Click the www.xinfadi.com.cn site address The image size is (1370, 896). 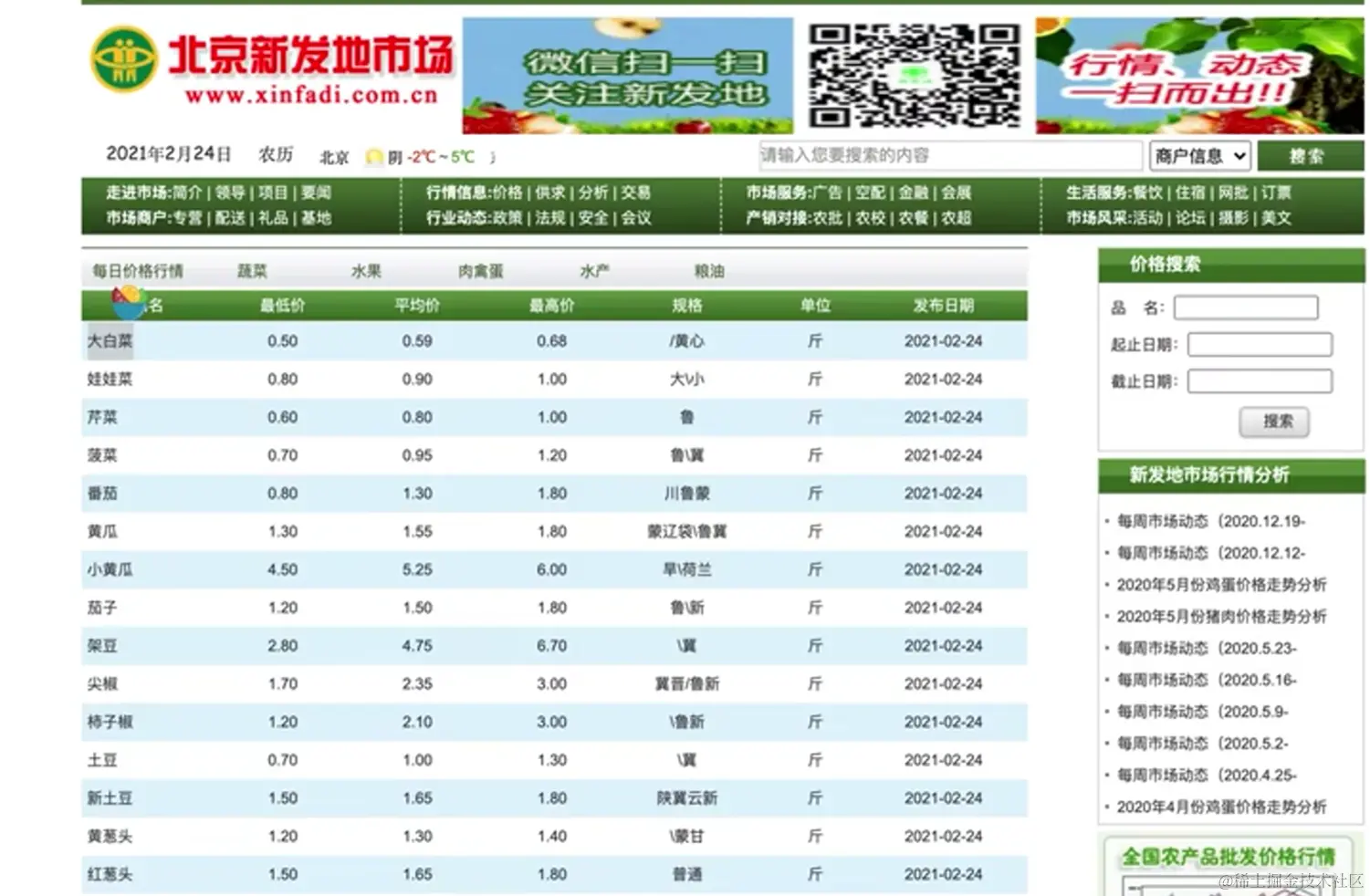coord(312,95)
